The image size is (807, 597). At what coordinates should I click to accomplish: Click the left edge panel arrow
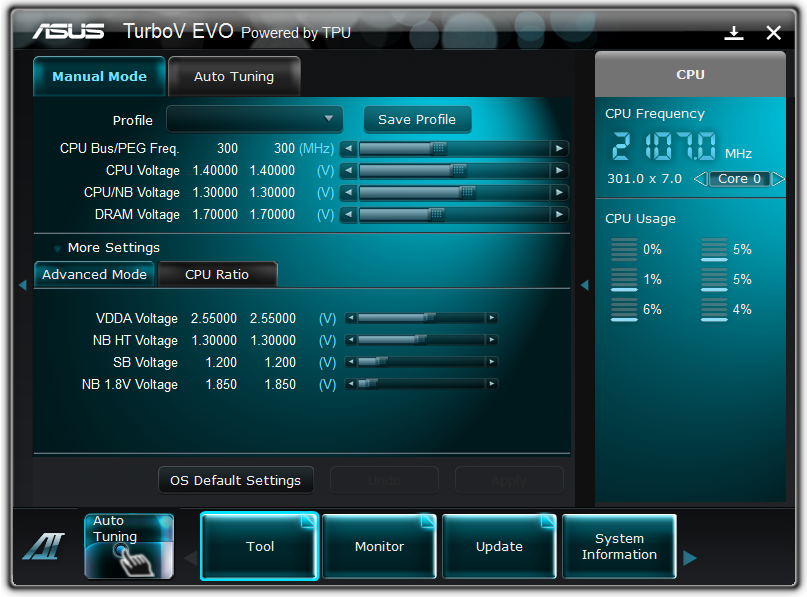(x=23, y=285)
